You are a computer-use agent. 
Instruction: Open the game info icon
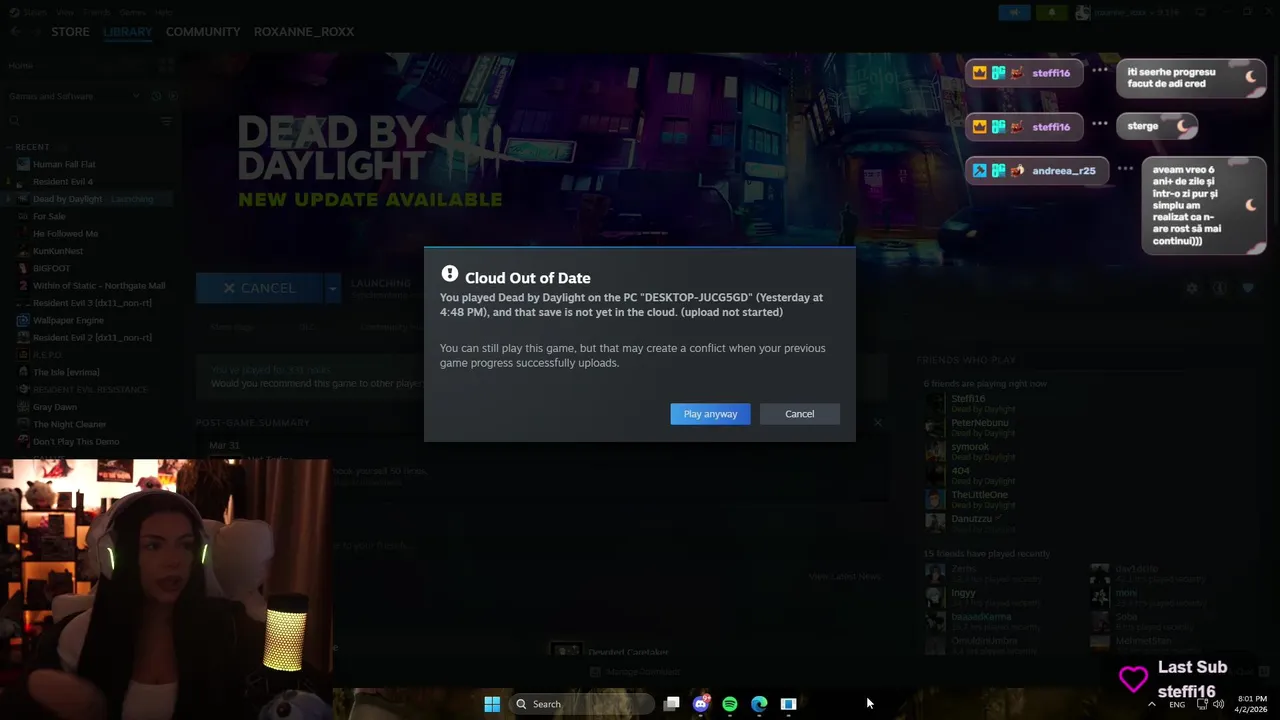coord(1219,288)
